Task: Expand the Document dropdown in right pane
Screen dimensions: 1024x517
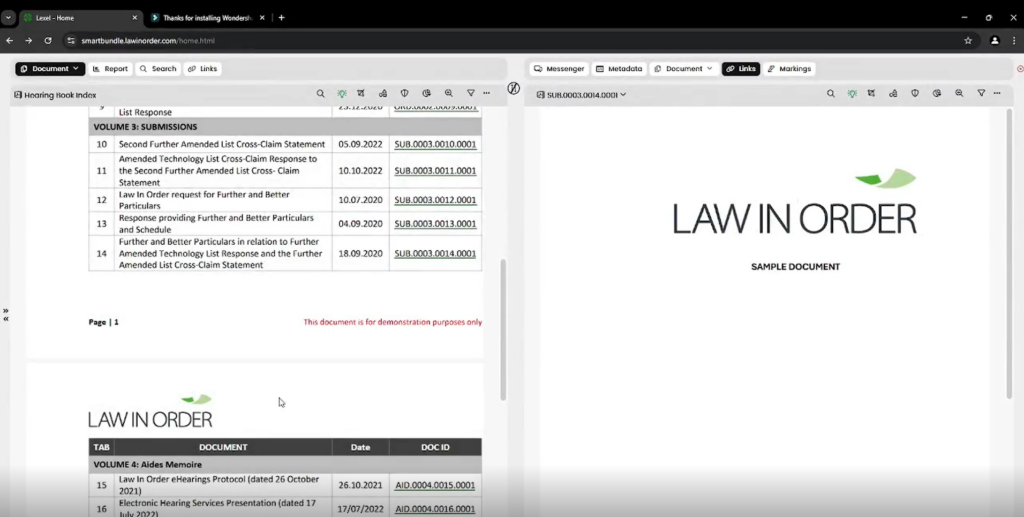Action: (684, 69)
